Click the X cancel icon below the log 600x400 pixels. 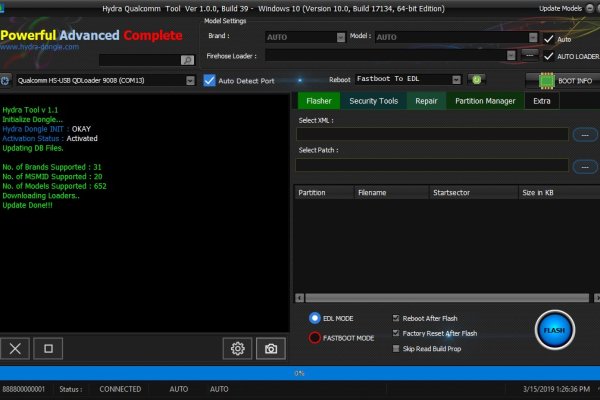15,348
